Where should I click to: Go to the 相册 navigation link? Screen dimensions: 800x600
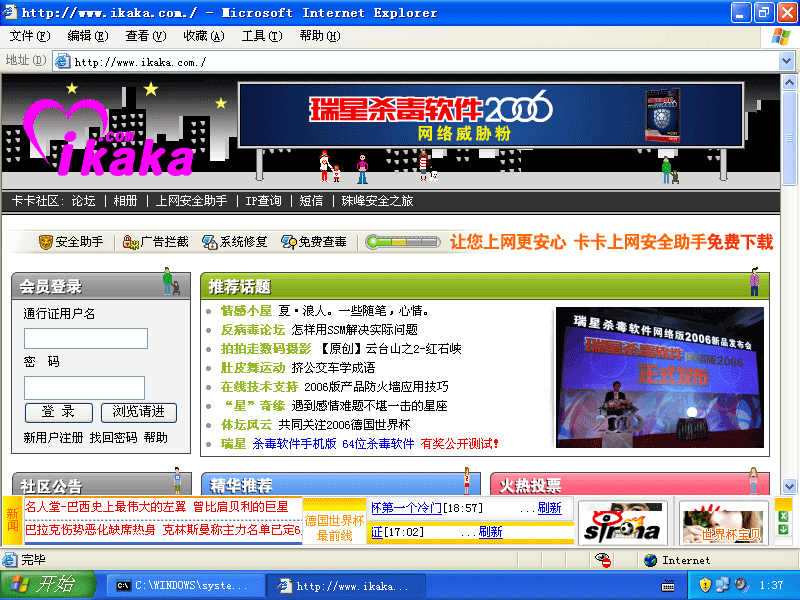click(x=125, y=201)
